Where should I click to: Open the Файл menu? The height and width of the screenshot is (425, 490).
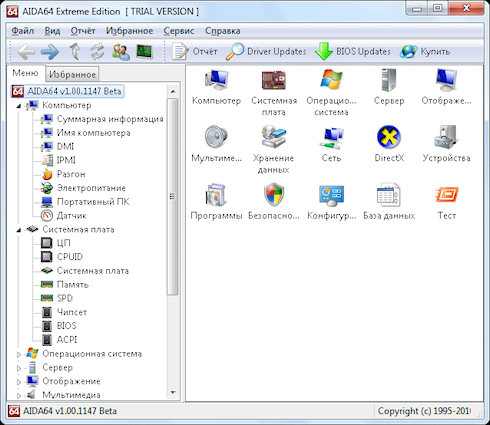point(23,31)
